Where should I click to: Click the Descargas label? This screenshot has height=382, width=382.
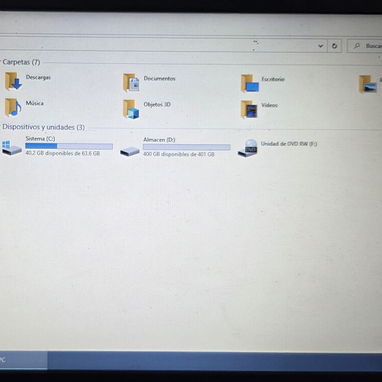[38, 77]
